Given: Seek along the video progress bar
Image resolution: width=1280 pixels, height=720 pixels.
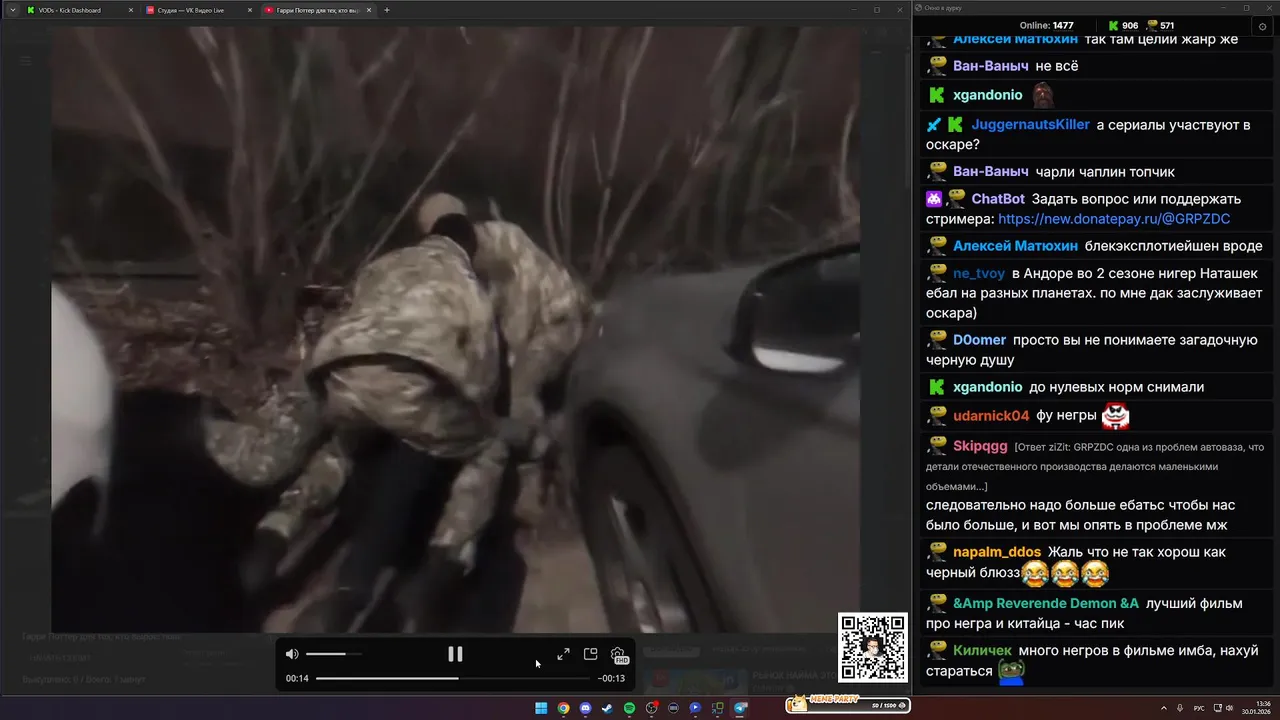Looking at the screenshot, I should pyautogui.click(x=453, y=678).
